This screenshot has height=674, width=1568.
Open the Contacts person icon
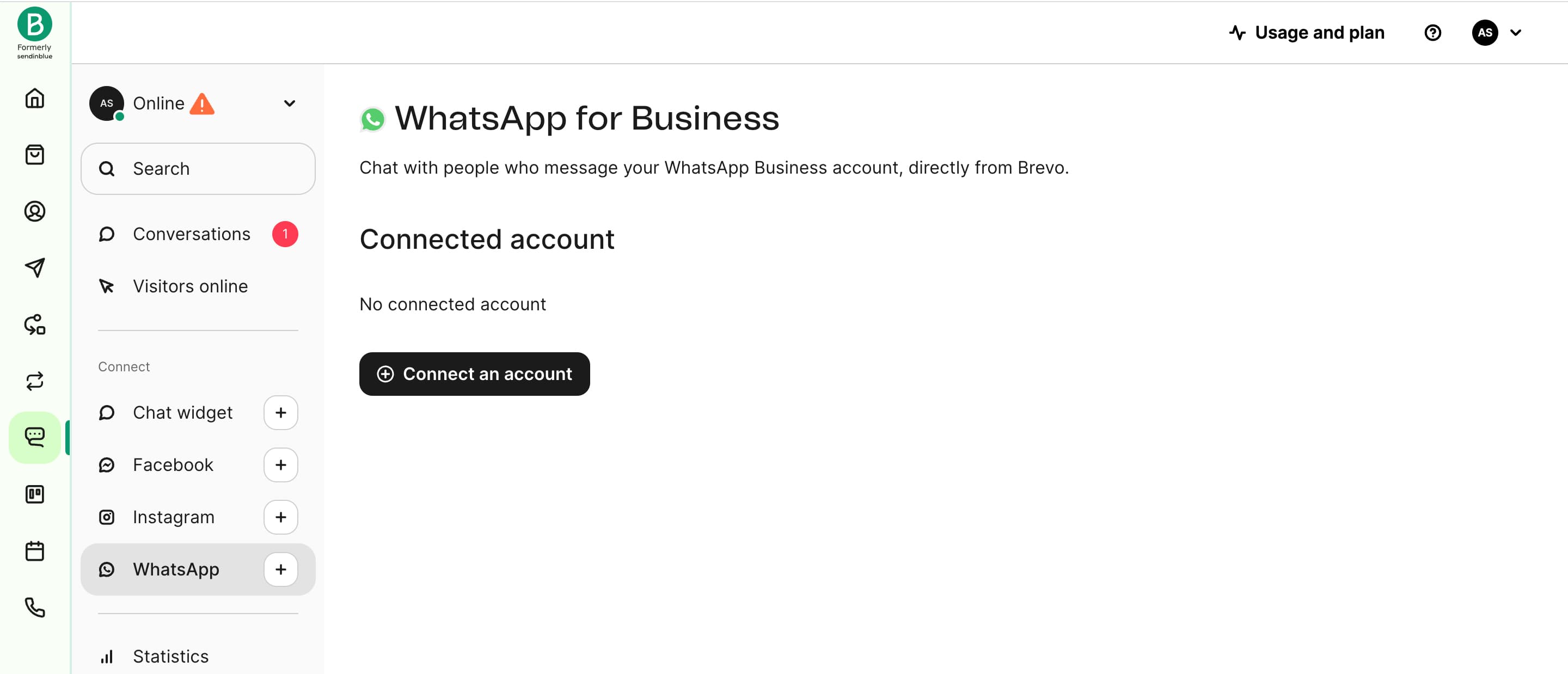pyautogui.click(x=35, y=211)
